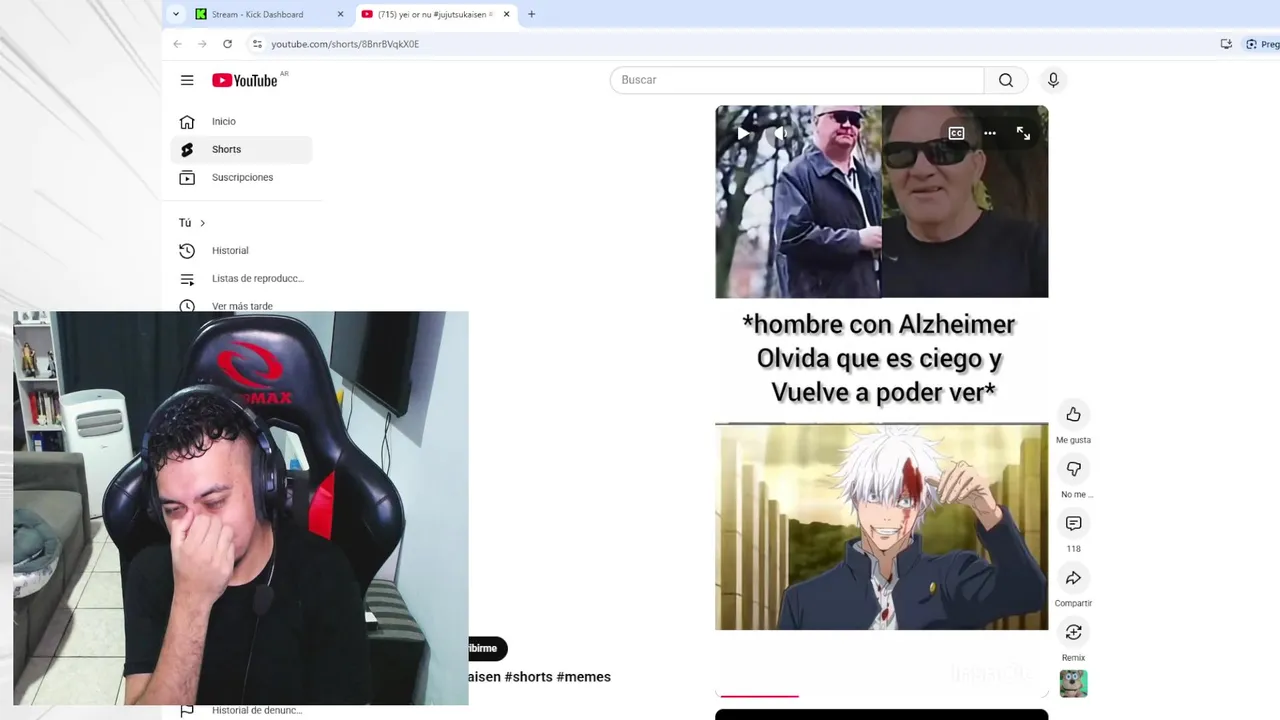Viewport: 1280px width, 720px height.
Task: Go to the YouTube logo home
Action: (245, 80)
